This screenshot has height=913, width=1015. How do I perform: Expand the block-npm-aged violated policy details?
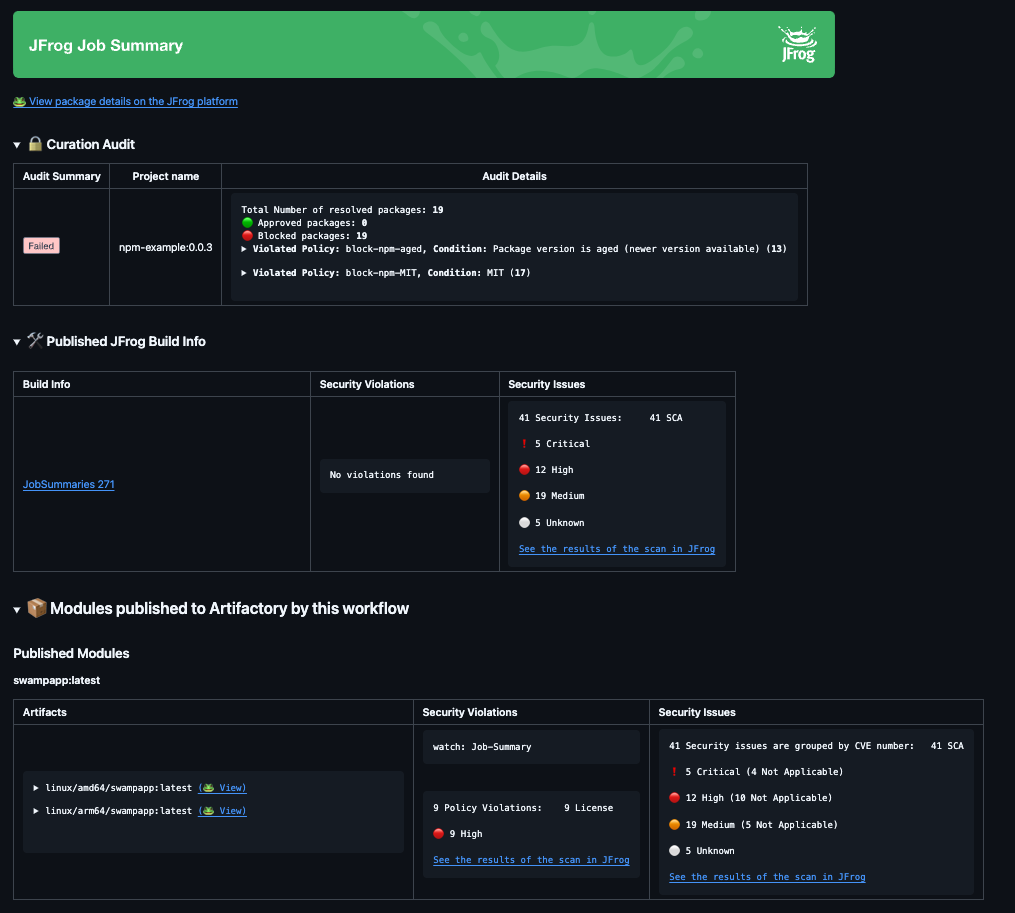coord(244,249)
